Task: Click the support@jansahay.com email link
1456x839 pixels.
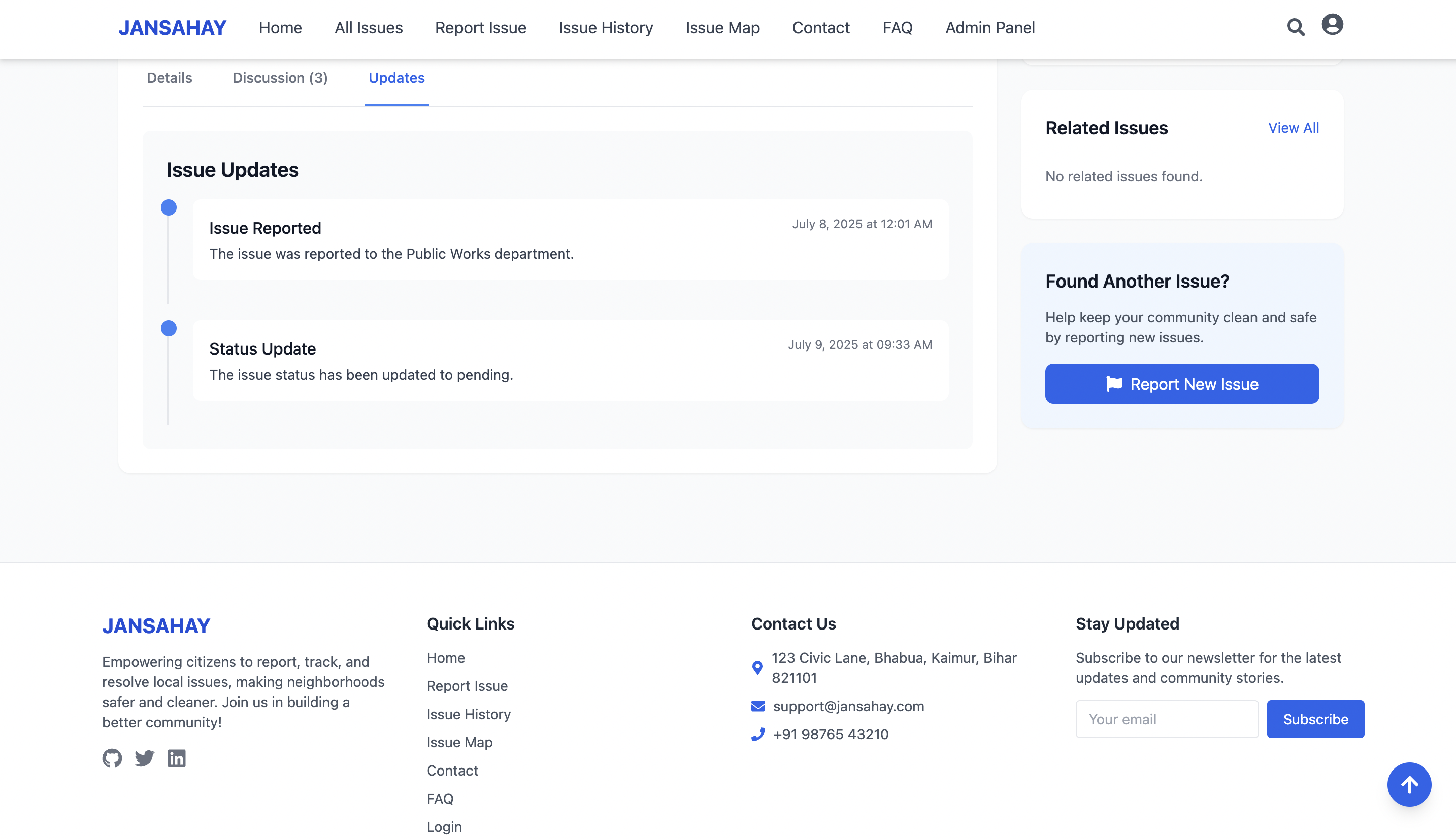Action: (848, 706)
